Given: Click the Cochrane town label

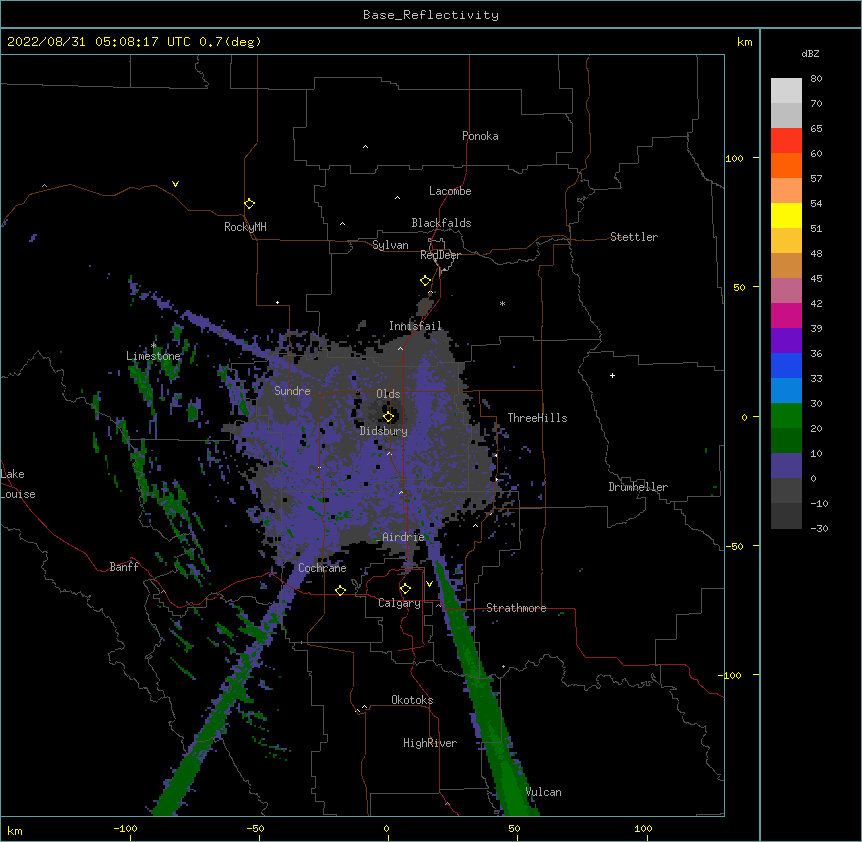Looking at the screenshot, I should click(x=322, y=568).
